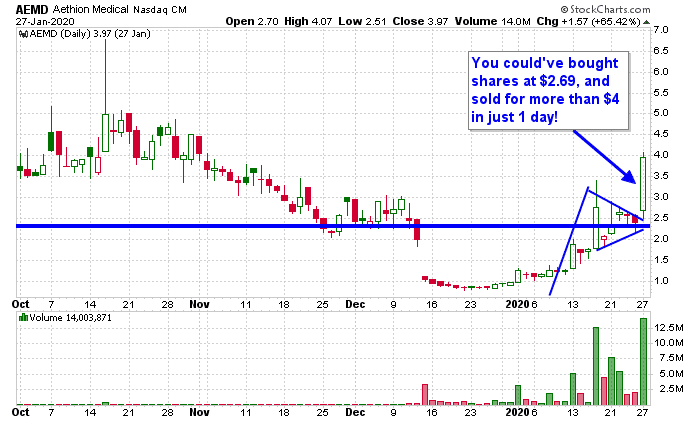Click the Low 2.51 value
This screenshot has height=421, width=700.
coord(362,21)
